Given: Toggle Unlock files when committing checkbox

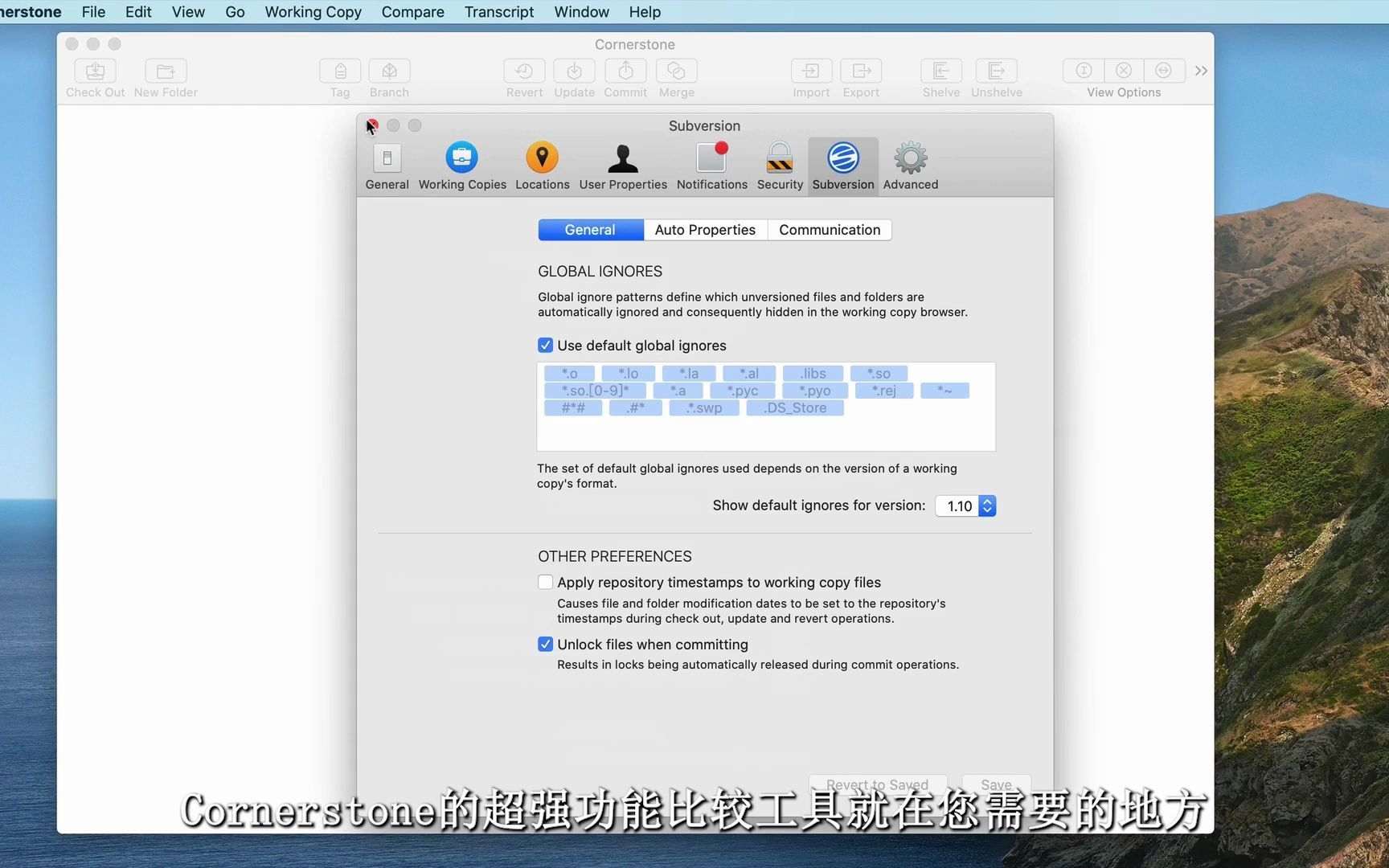Looking at the screenshot, I should pyautogui.click(x=545, y=645).
